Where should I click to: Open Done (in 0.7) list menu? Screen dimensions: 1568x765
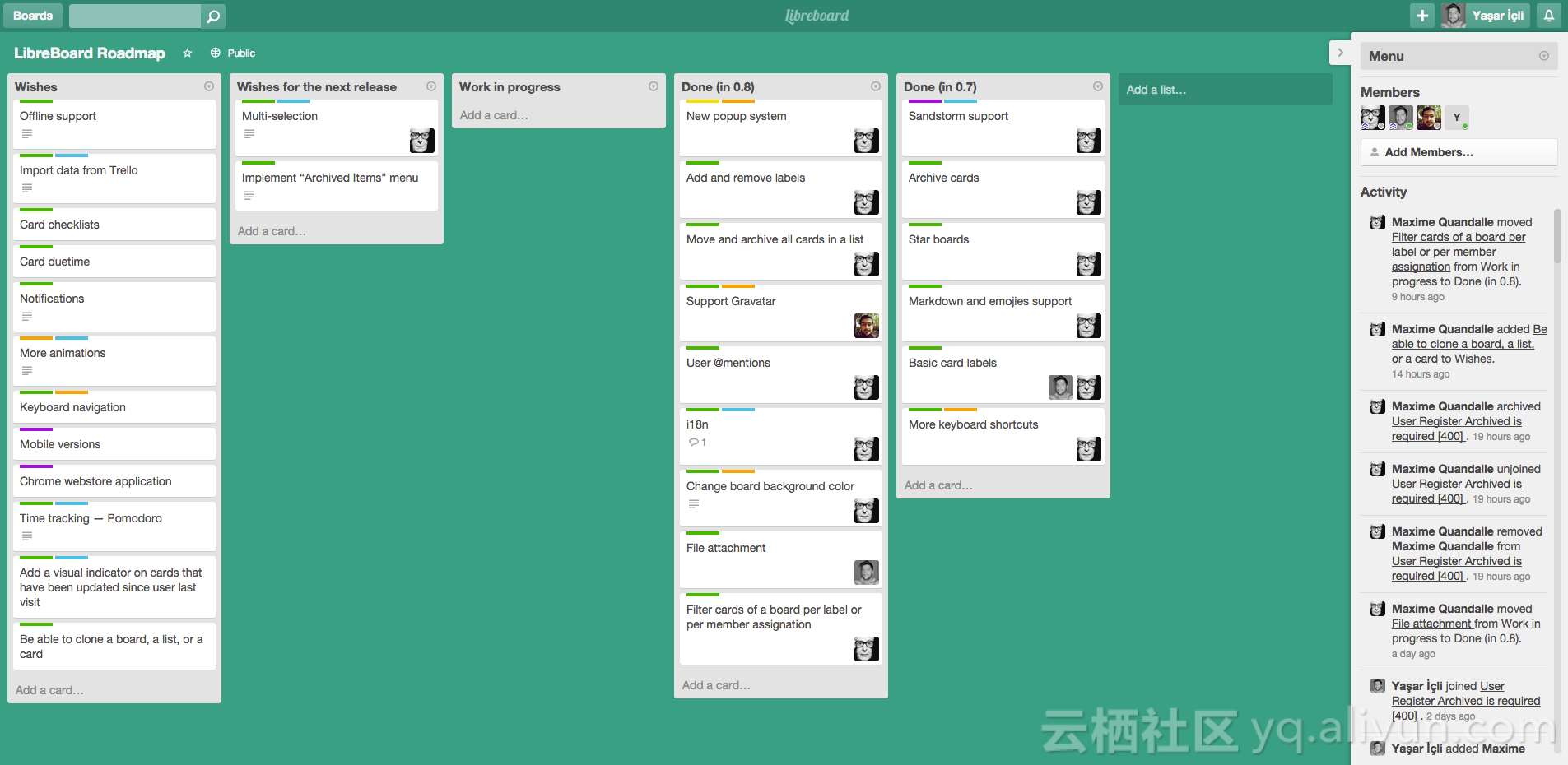[x=1098, y=86]
